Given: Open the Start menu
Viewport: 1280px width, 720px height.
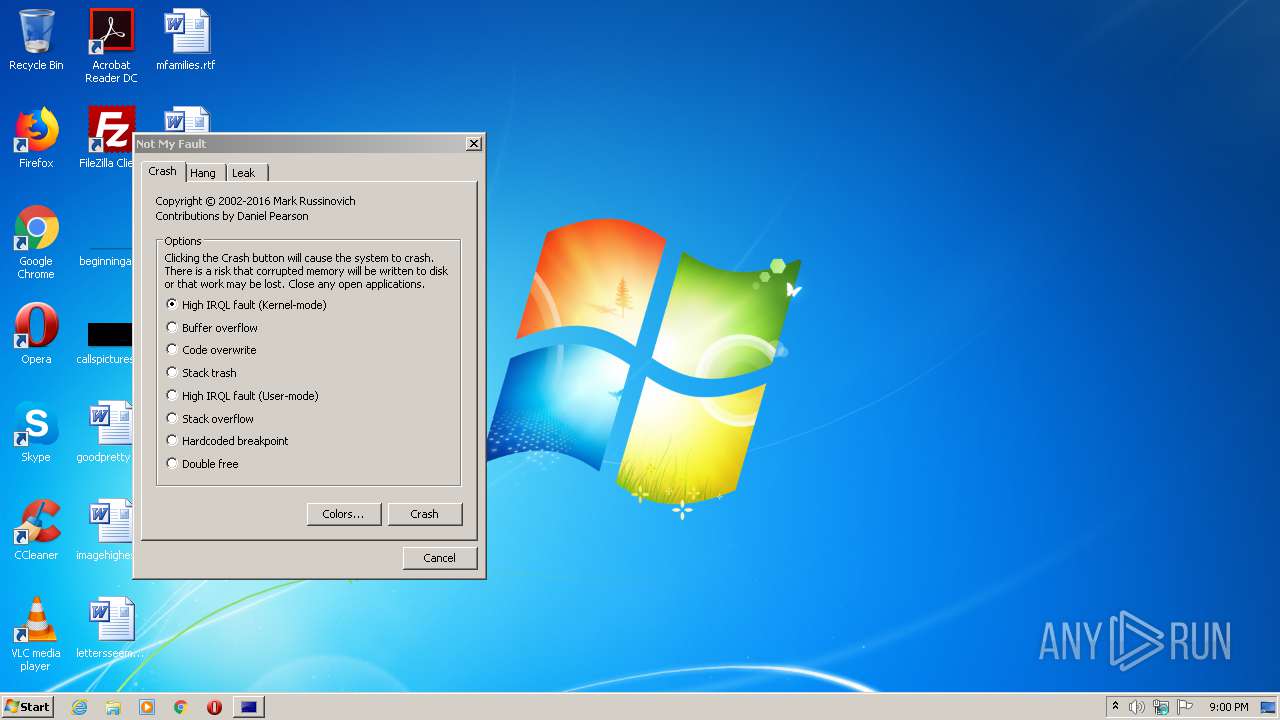Looking at the screenshot, I should pyautogui.click(x=27, y=707).
